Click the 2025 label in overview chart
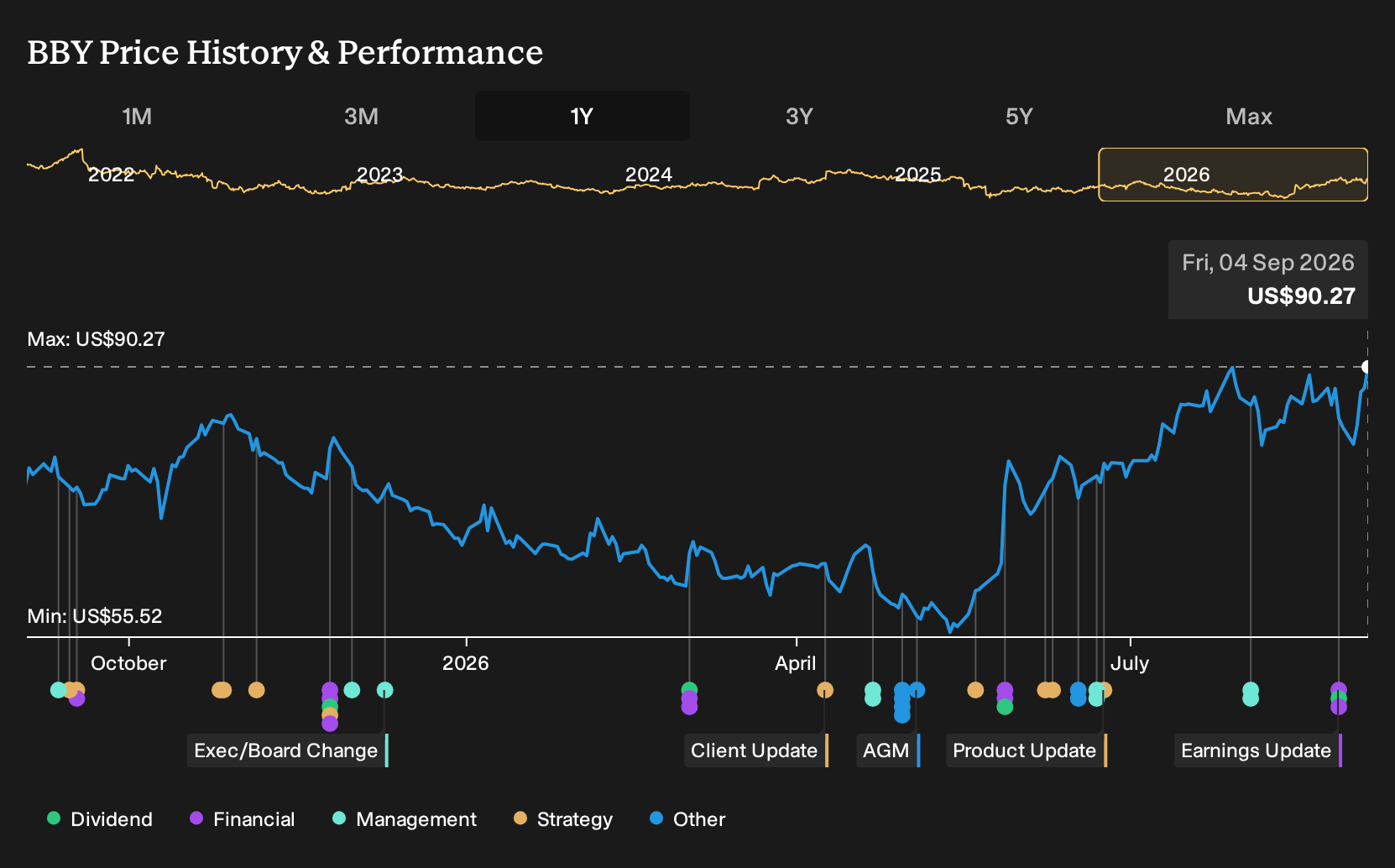 click(917, 175)
